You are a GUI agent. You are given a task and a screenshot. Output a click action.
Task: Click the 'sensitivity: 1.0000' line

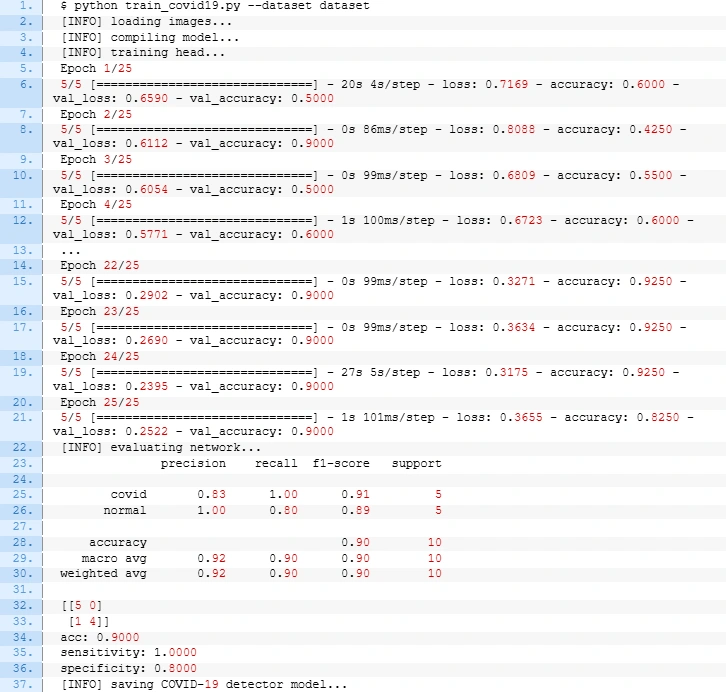pyautogui.click(x=128, y=653)
